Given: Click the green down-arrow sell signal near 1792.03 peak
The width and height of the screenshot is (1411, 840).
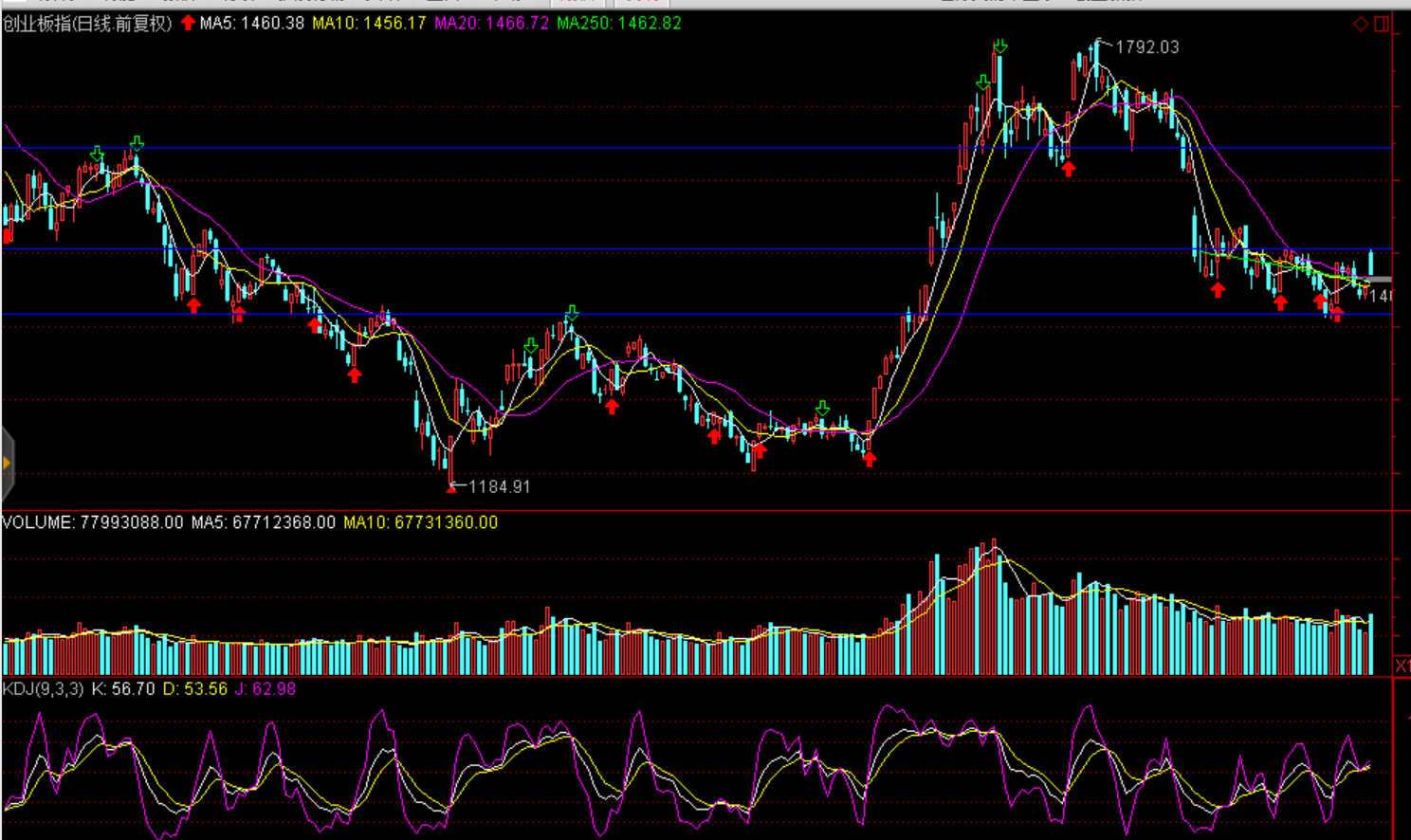Looking at the screenshot, I should (x=1000, y=46).
